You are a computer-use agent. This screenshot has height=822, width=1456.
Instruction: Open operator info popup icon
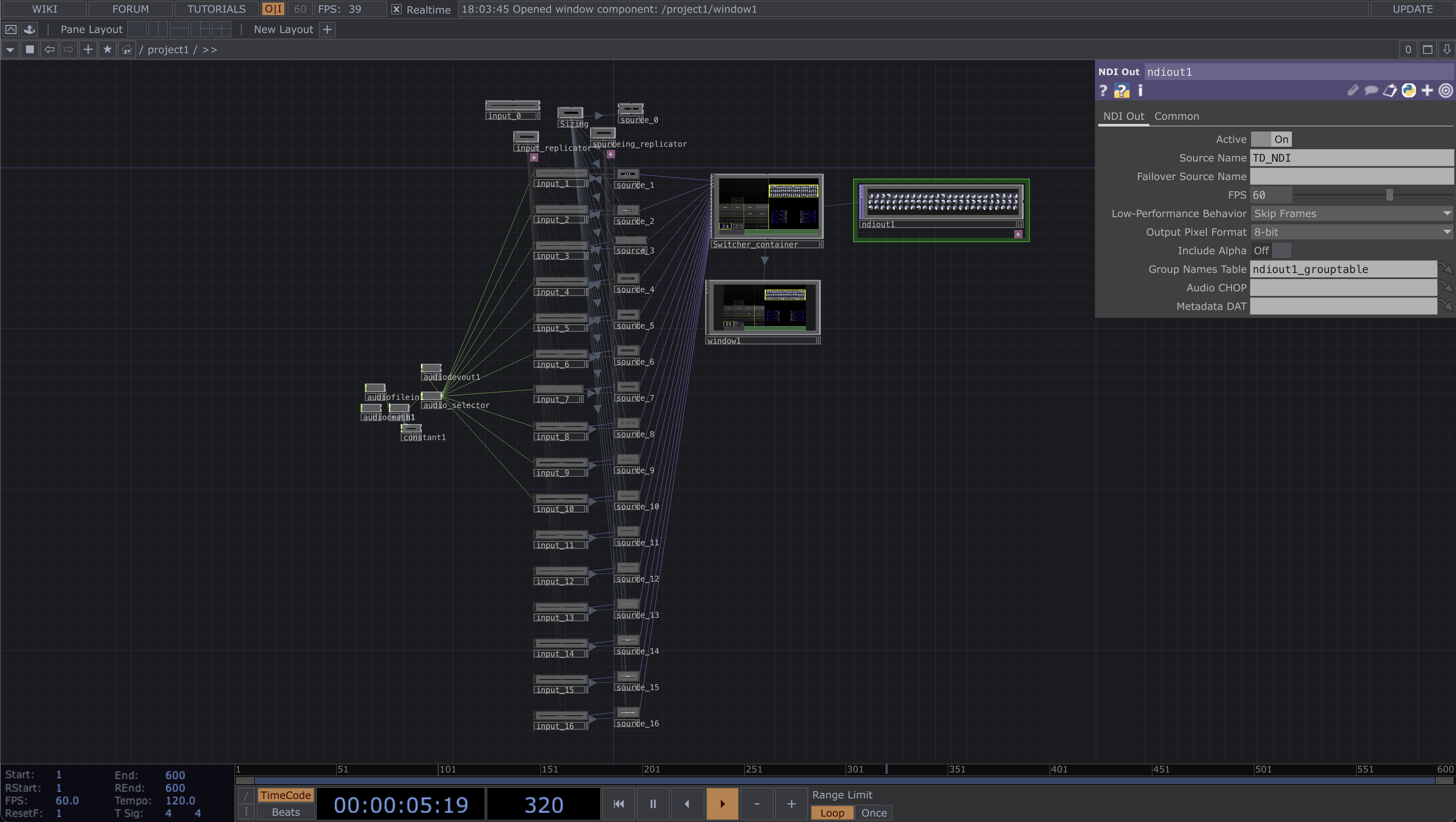(x=1140, y=90)
